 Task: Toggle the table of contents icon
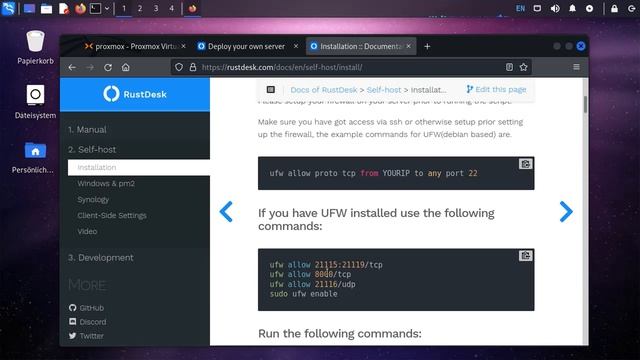[x=271, y=89]
